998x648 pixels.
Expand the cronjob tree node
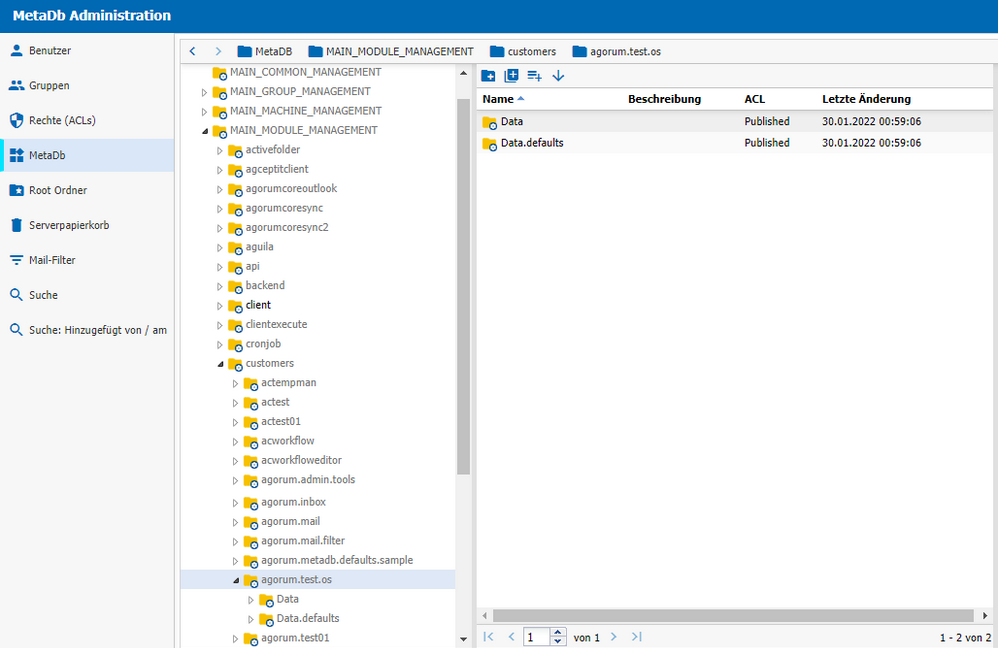220,344
